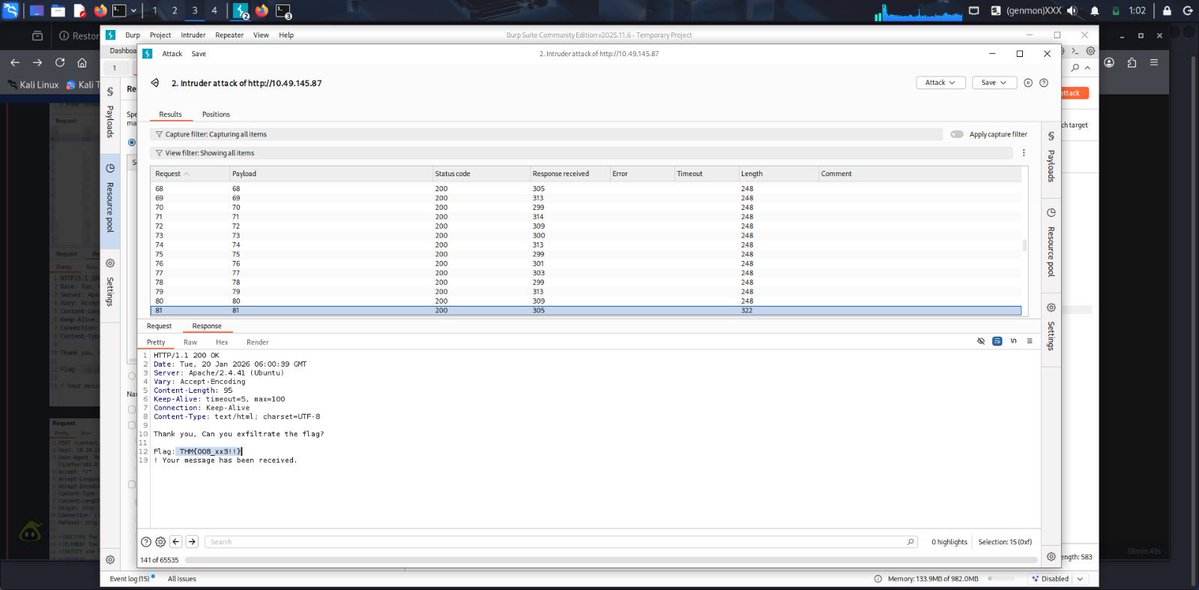
Task: Toggle hide non-printable characters eye icon
Action: (981, 341)
